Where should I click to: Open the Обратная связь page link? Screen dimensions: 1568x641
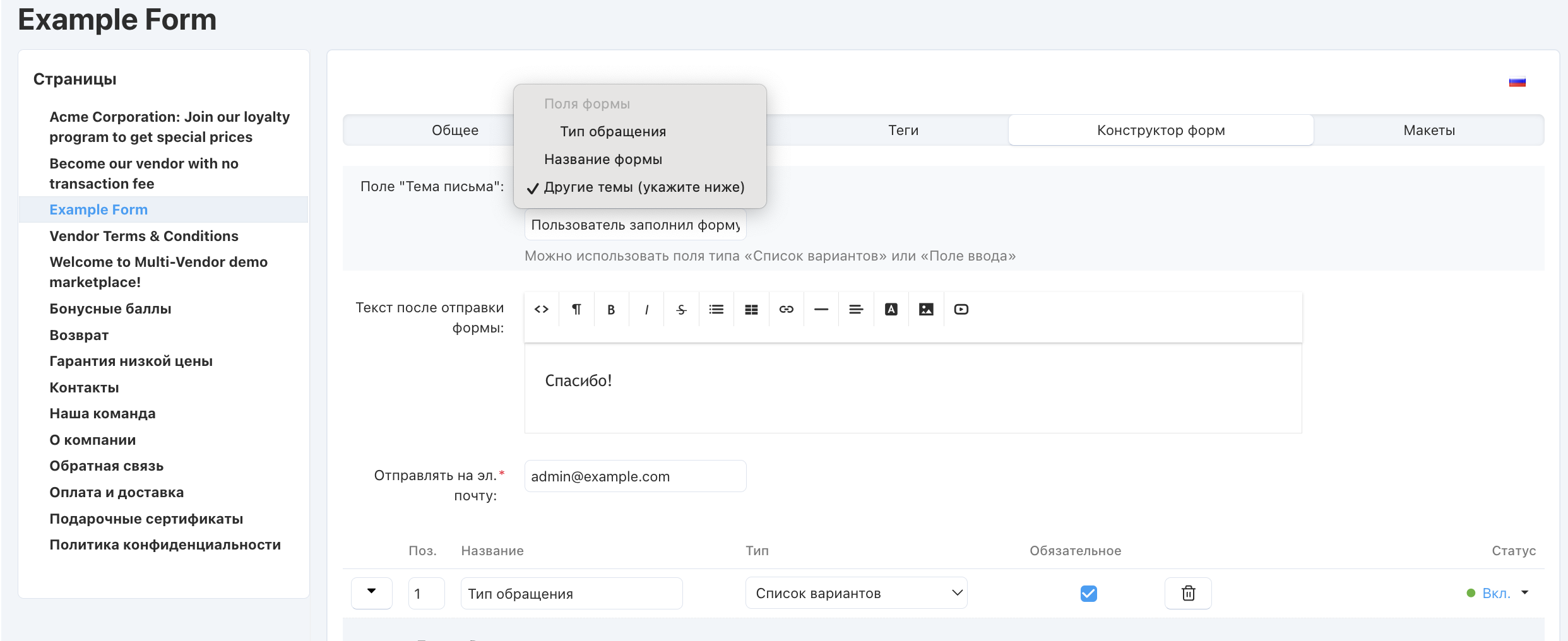pos(107,466)
